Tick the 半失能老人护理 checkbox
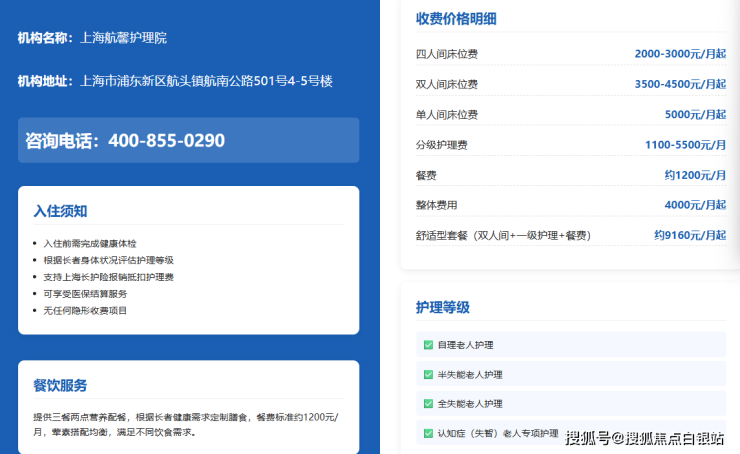Image resolution: width=740 pixels, height=454 pixels. [428, 375]
